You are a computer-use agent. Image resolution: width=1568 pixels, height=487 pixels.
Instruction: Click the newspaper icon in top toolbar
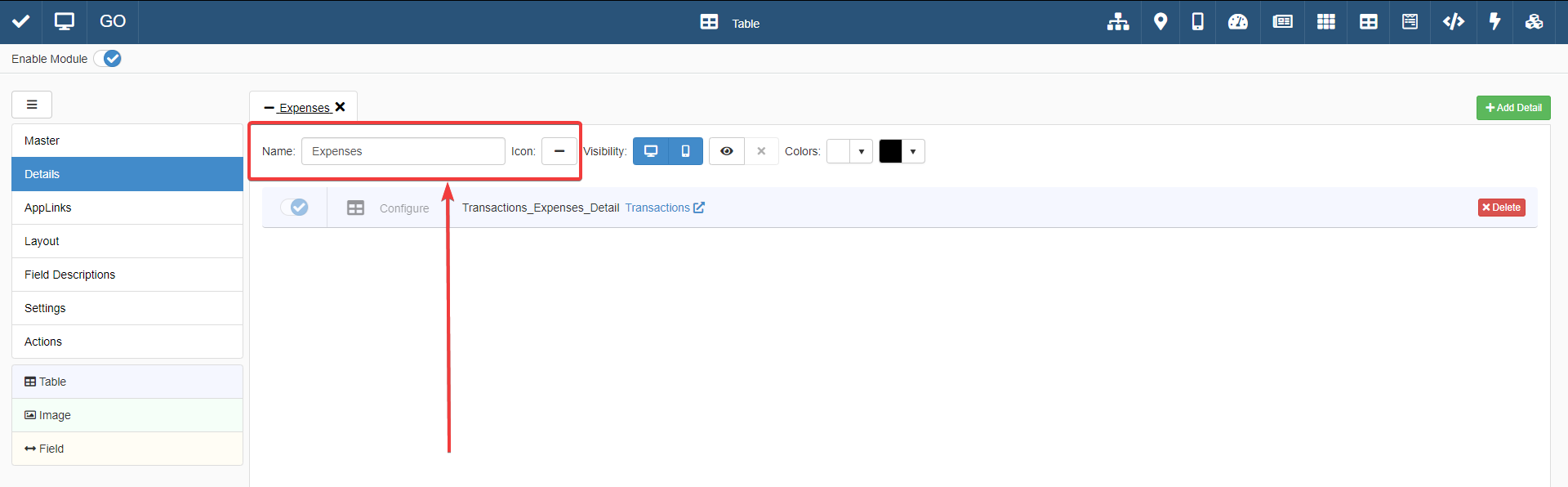(1282, 22)
